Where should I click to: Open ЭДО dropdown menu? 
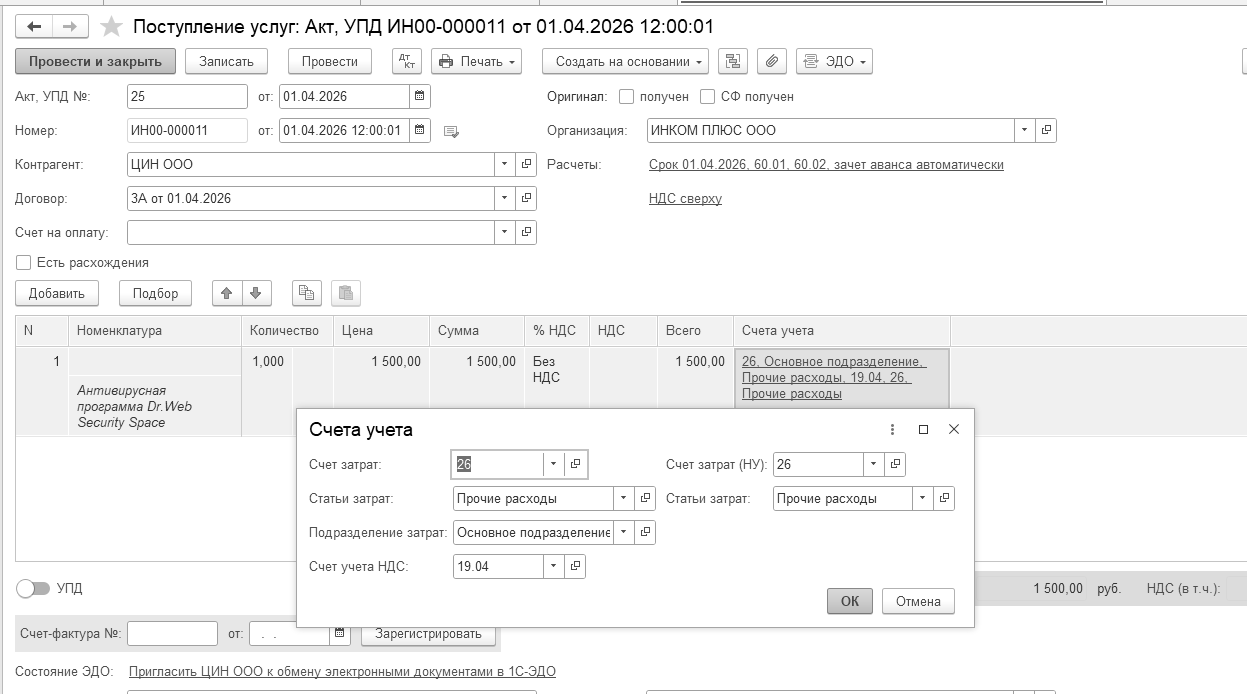(x=835, y=61)
